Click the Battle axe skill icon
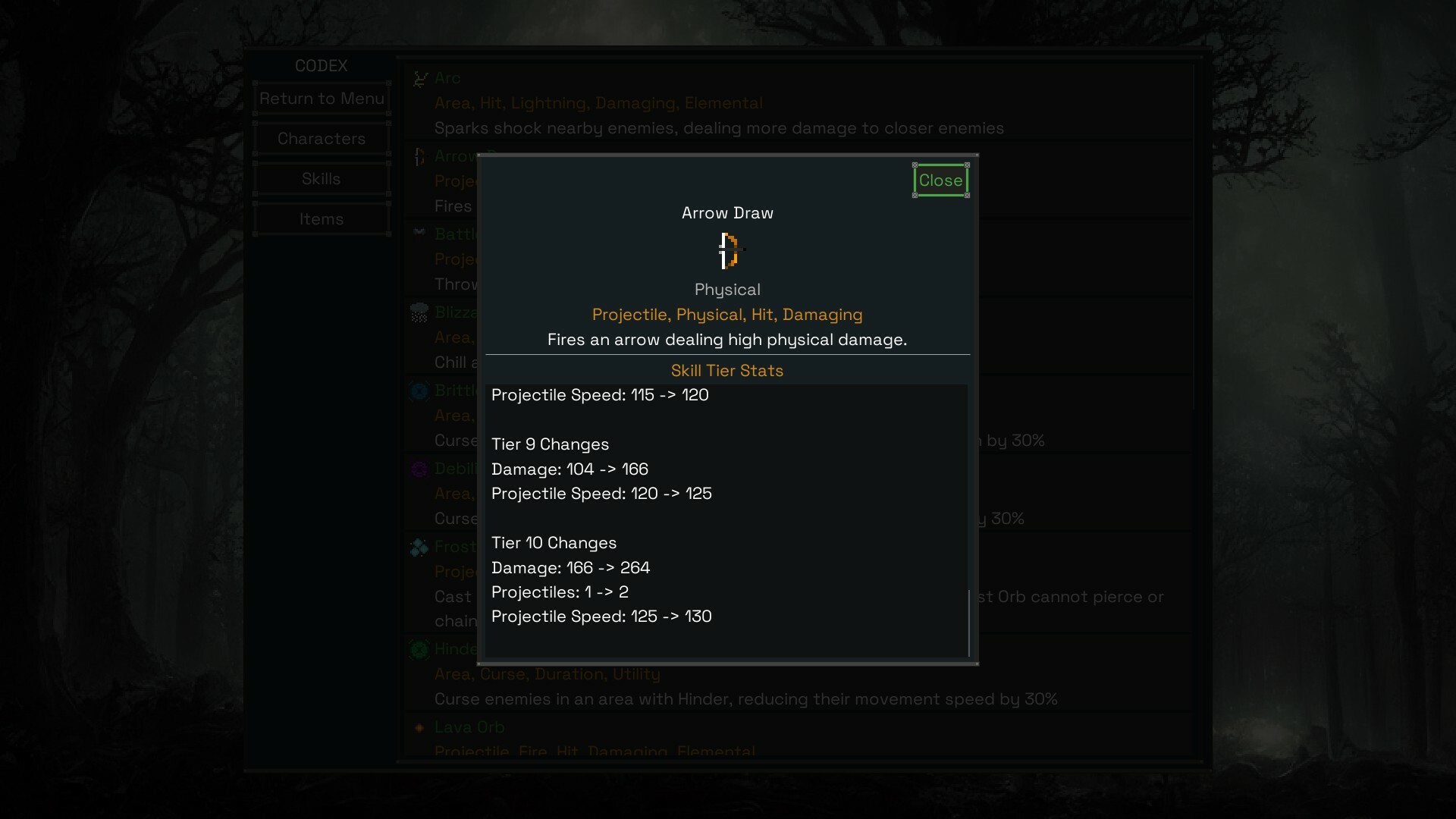Viewport: 1456px width, 819px height. click(x=419, y=232)
